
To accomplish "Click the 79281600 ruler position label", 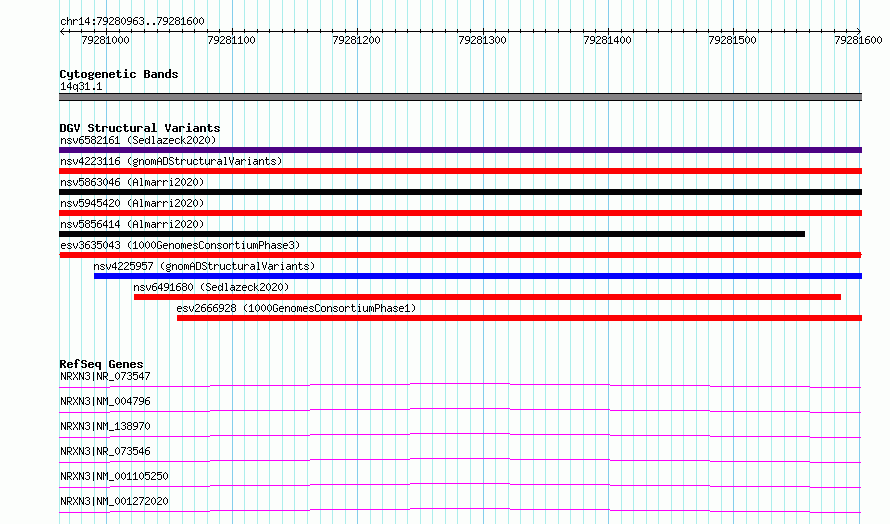I will 858,40.
